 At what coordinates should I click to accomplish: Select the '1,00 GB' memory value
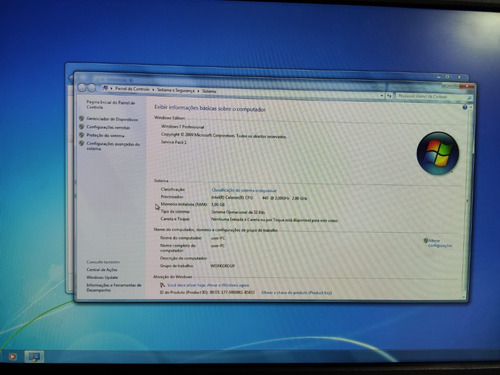click(x=218, y=205)
